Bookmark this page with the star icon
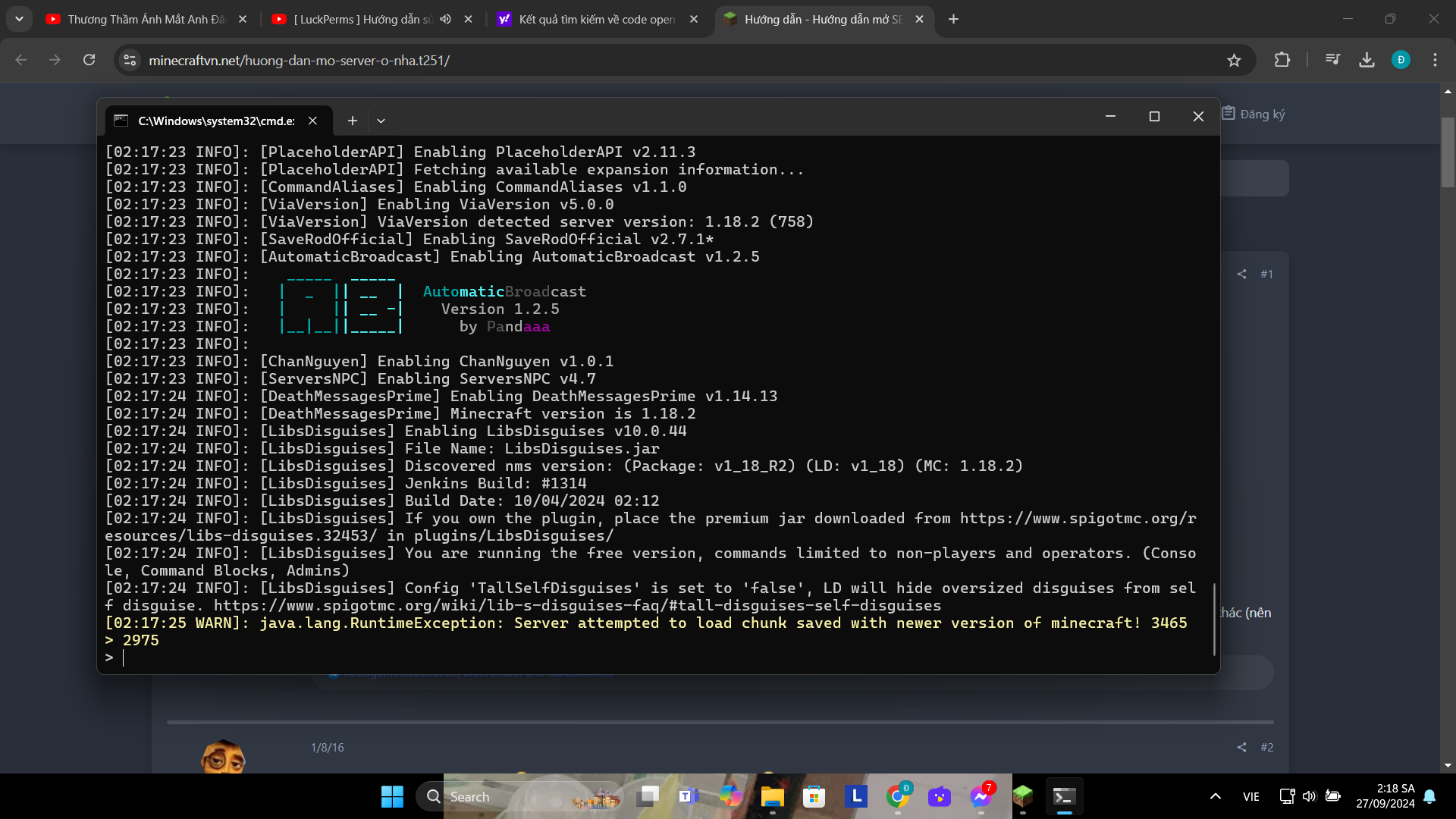 click(1234, 61)
